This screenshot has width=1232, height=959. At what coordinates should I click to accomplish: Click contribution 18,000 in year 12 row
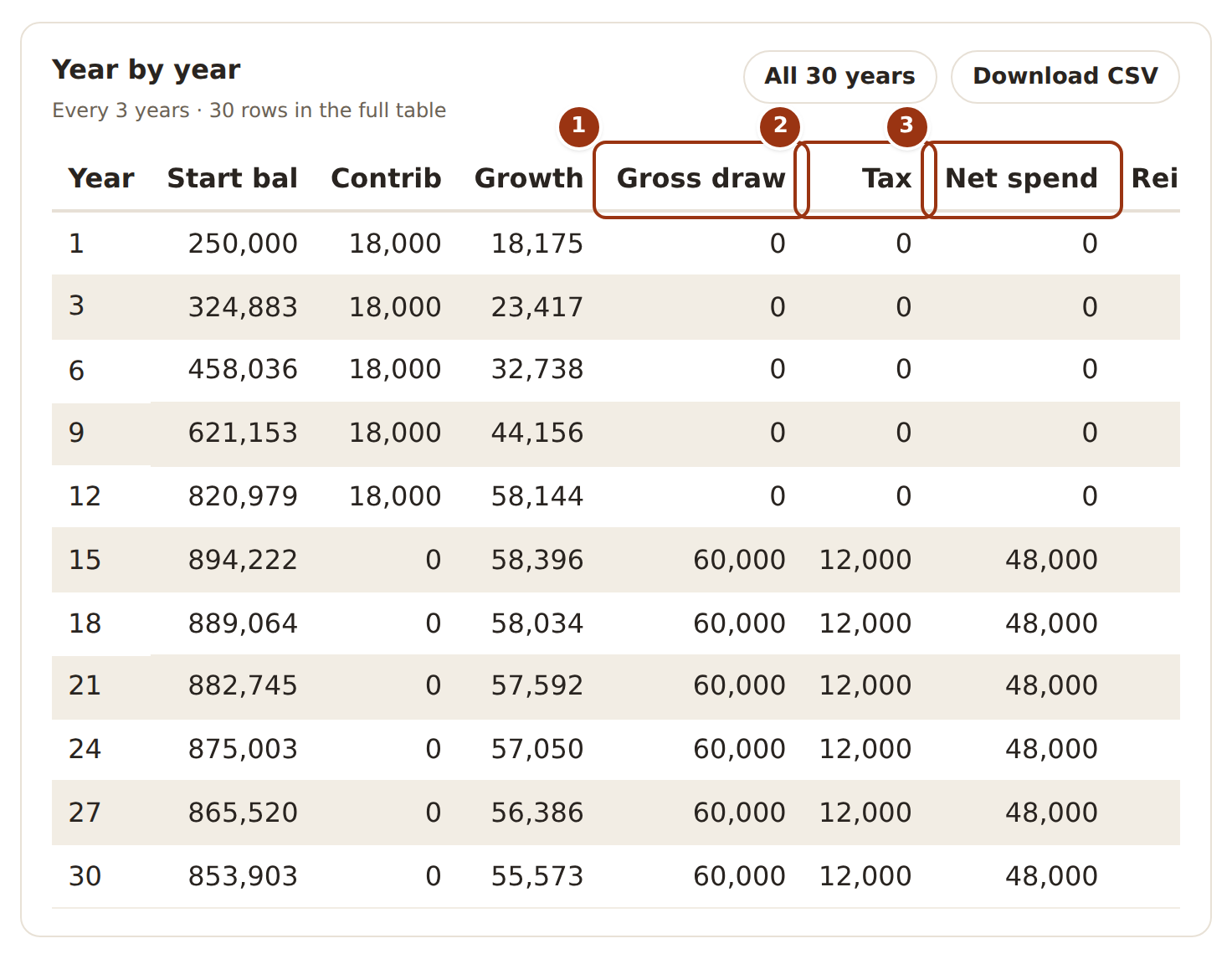click(x=395, y=496)
